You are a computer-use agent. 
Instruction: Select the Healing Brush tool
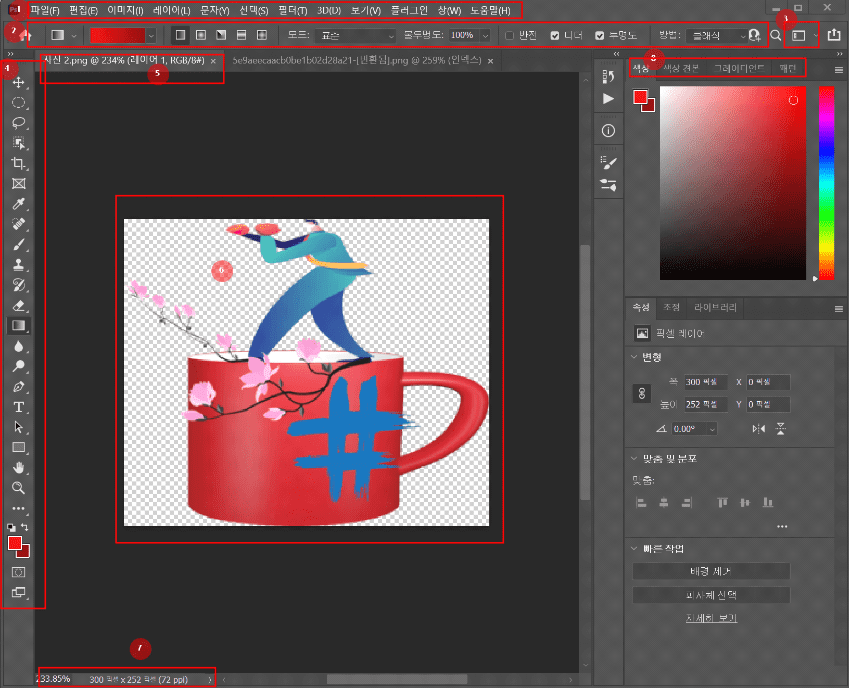[18, 224]
